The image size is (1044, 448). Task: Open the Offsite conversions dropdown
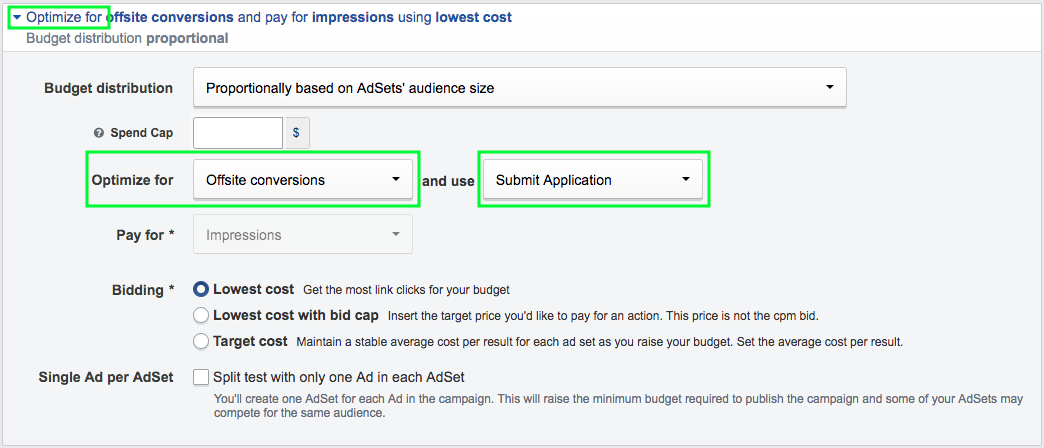302,180
